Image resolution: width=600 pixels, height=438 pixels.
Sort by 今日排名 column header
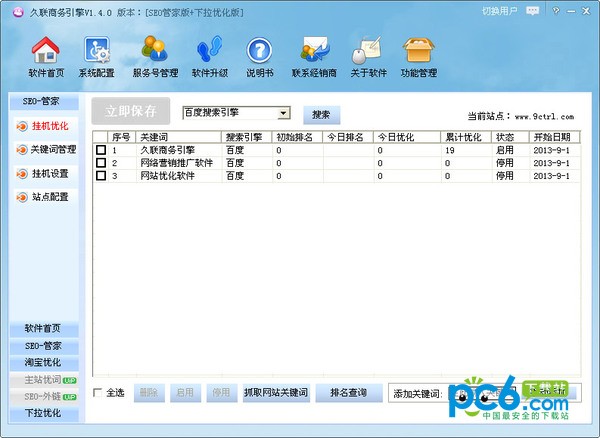(x=348, y=137)
